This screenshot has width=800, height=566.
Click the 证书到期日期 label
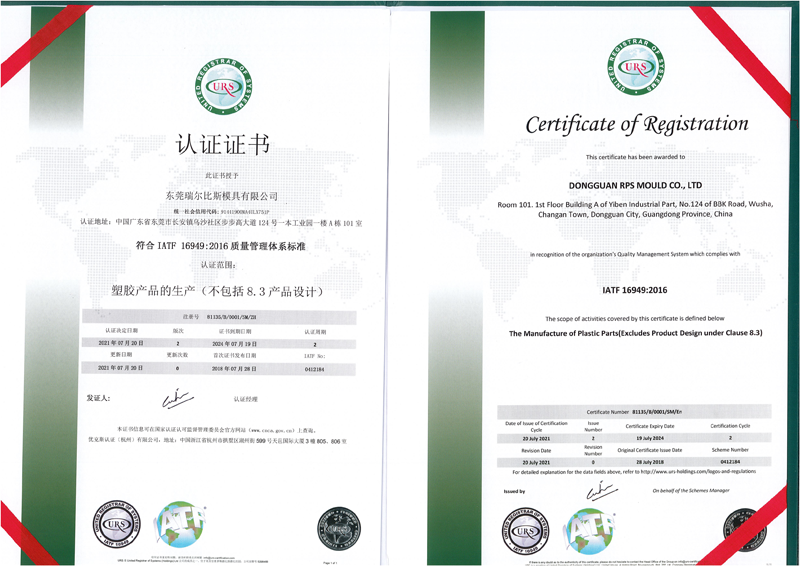[x=235, y=331]
